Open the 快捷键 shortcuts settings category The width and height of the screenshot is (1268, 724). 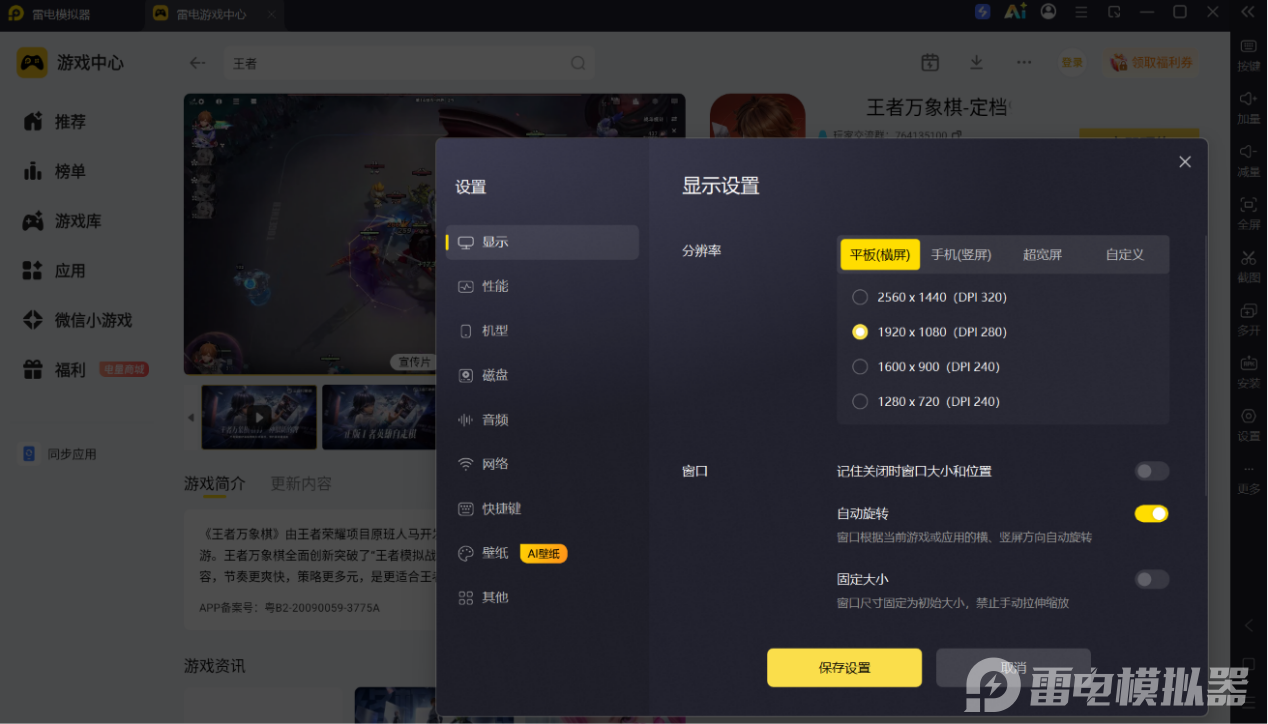pyautogui.click(x=542, y=508)
